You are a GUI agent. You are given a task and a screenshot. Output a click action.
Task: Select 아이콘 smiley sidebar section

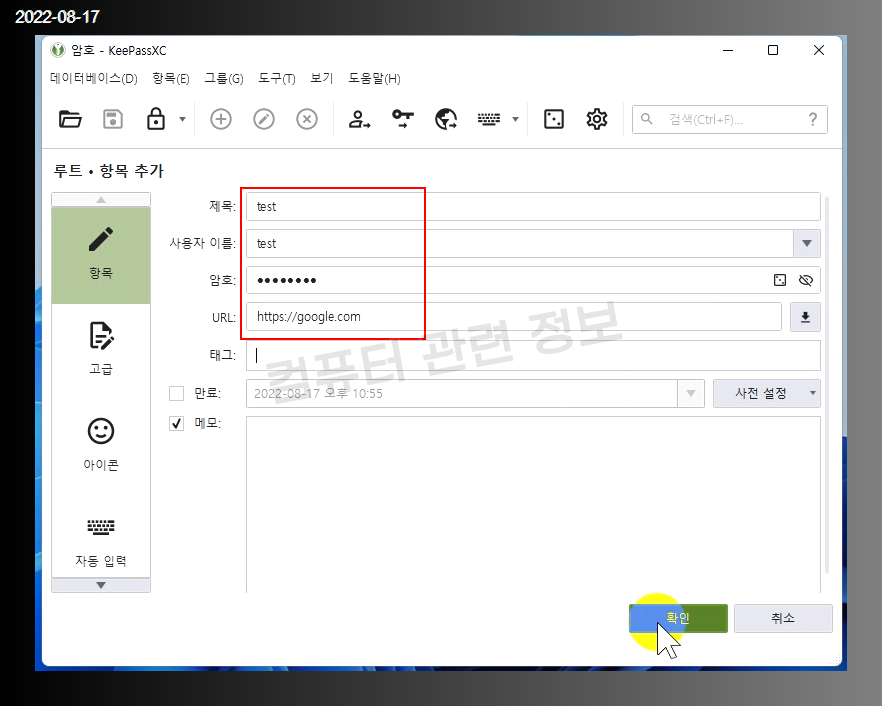[x=101, y=444]
